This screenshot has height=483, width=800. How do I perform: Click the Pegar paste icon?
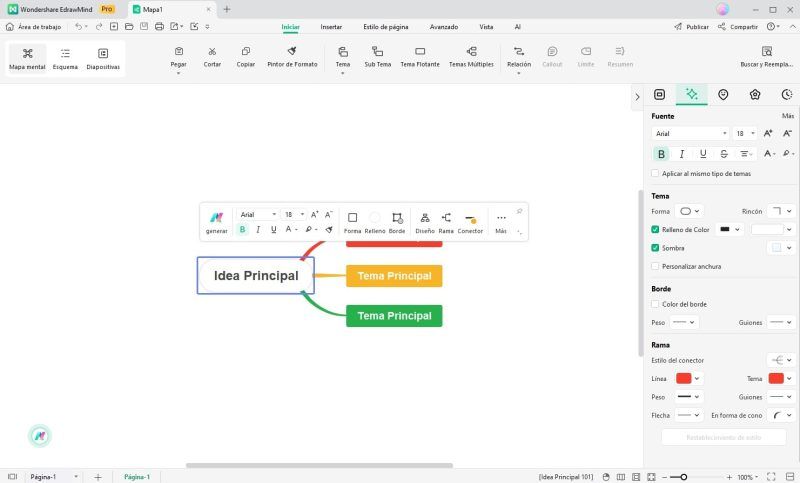179,52
